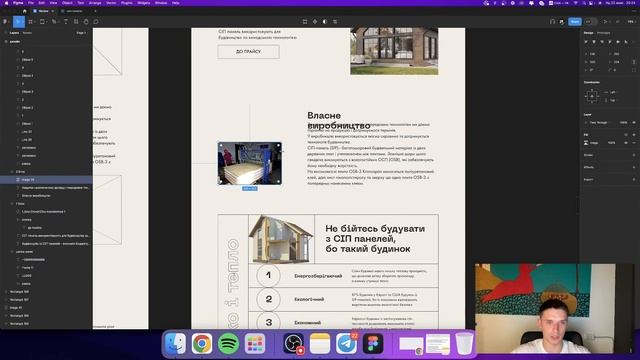Click Align bottom icon in Design panel
The width and height of the screenshot is (640, 360).
click(626, 42)
